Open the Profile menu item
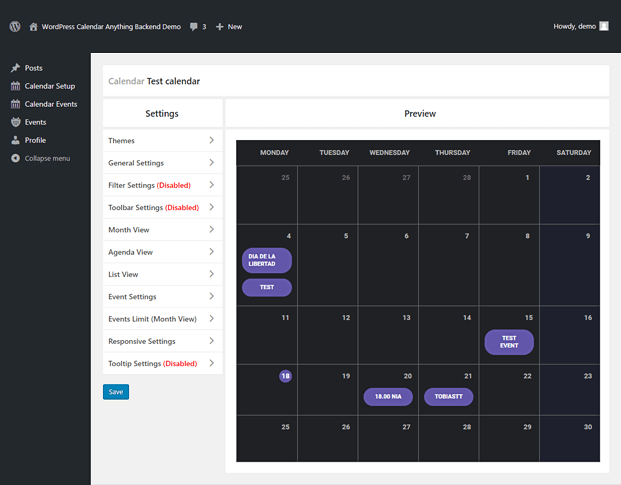This screenshot has width=621, height=485. [35, 140]
